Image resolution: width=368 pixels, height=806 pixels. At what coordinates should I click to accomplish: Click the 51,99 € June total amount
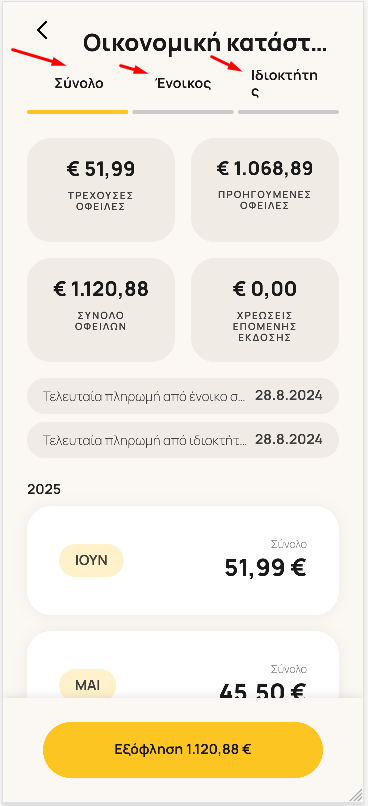pos(265,567)
